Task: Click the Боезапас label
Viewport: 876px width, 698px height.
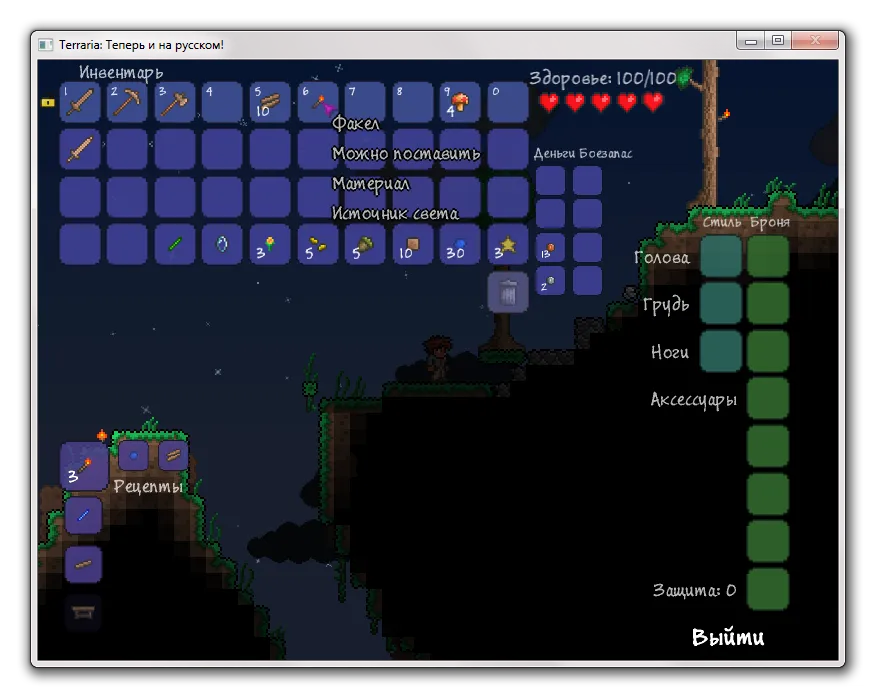Action: tap(606, 153)
